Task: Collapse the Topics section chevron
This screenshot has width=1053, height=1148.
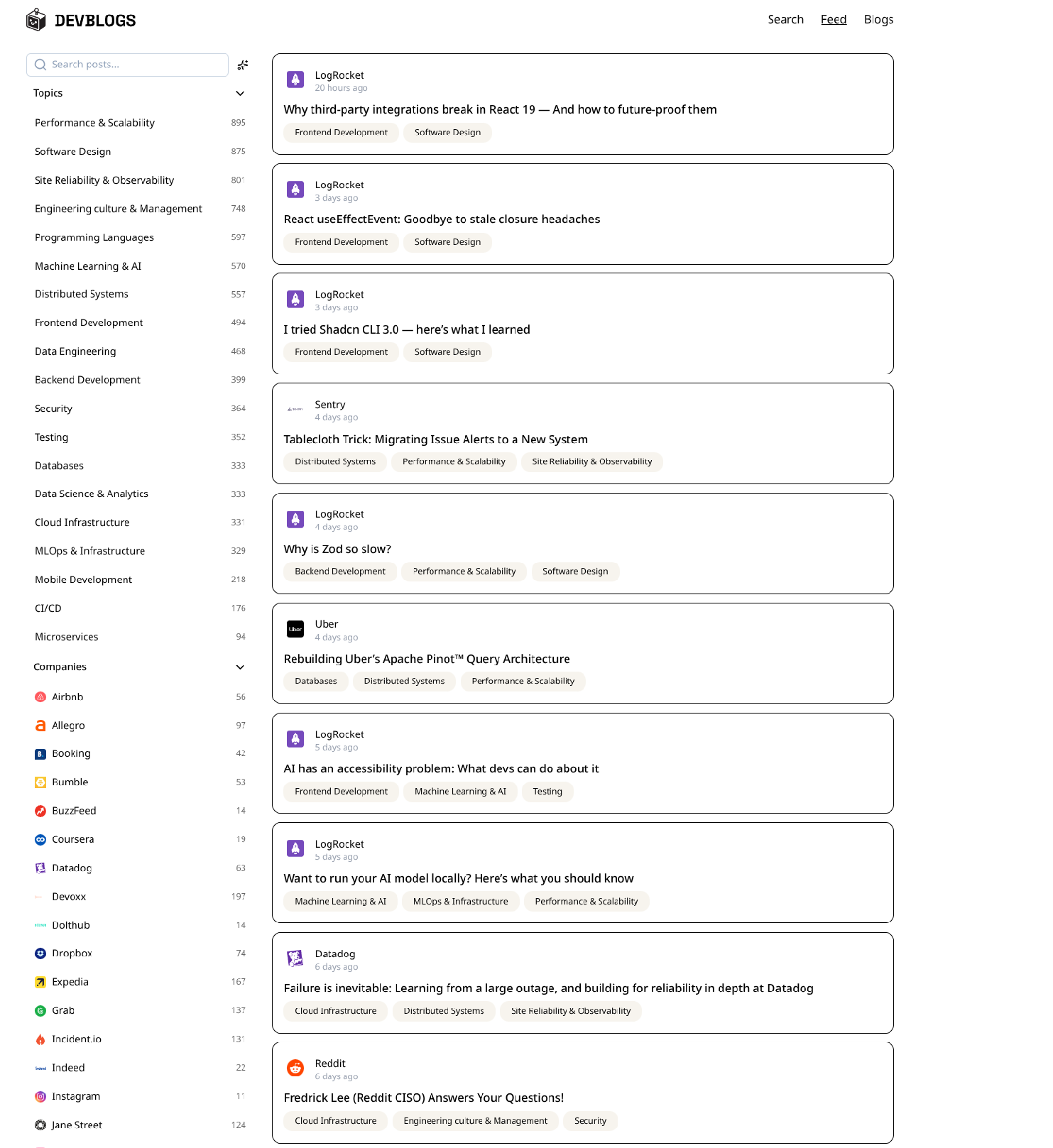Action: coord(240,93)
